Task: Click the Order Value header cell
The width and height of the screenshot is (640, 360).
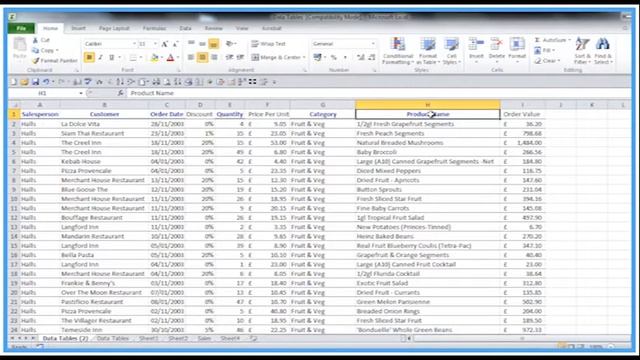Action: click(x=522, y=114)
